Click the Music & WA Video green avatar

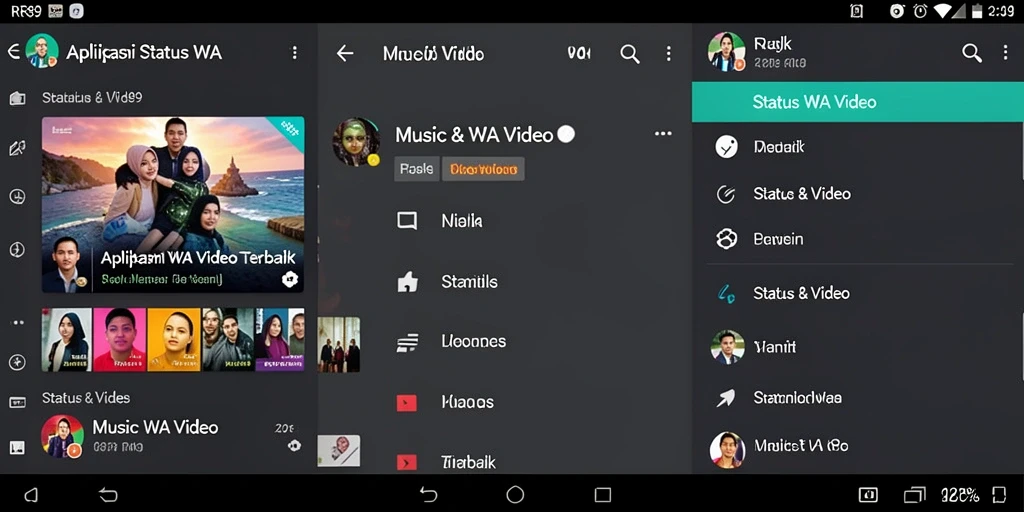(x=356, y=142)
